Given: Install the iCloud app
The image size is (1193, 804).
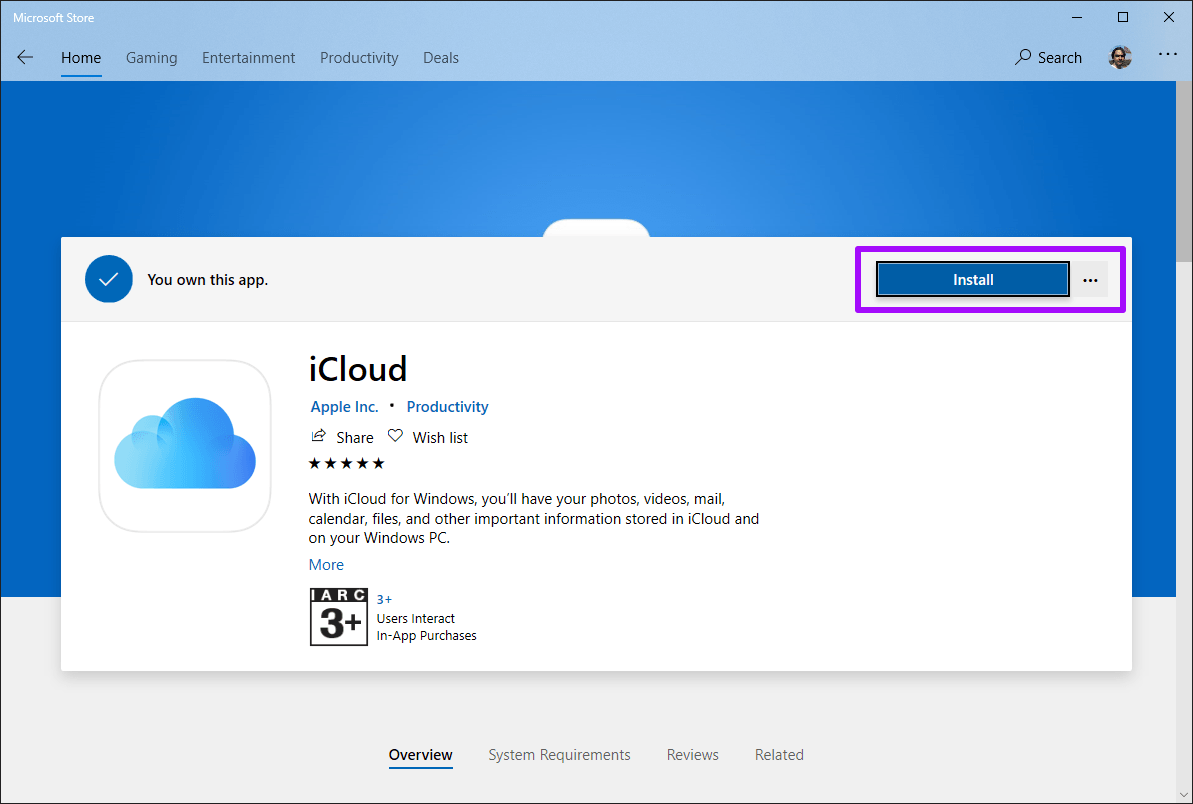Looking at the screenshot, I should pyautogui.click(x=973, y=280).
